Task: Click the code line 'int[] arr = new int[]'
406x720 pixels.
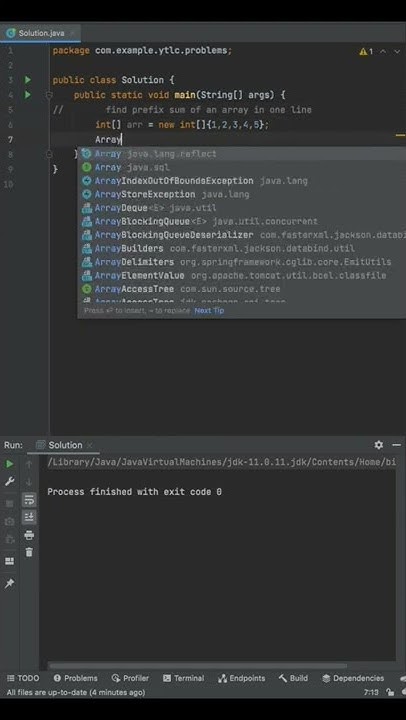Action: pyautogui.click(x=182, y=124)
